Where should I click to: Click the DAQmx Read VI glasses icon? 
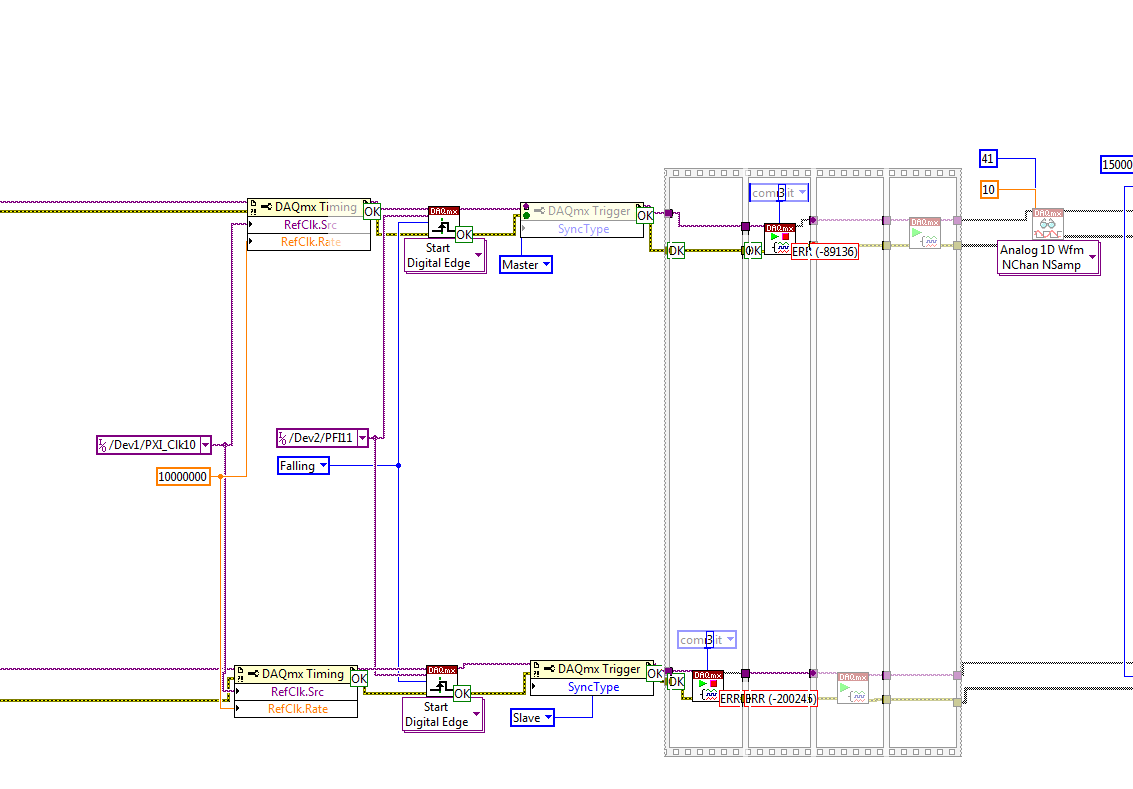(x=1048, y=224)
